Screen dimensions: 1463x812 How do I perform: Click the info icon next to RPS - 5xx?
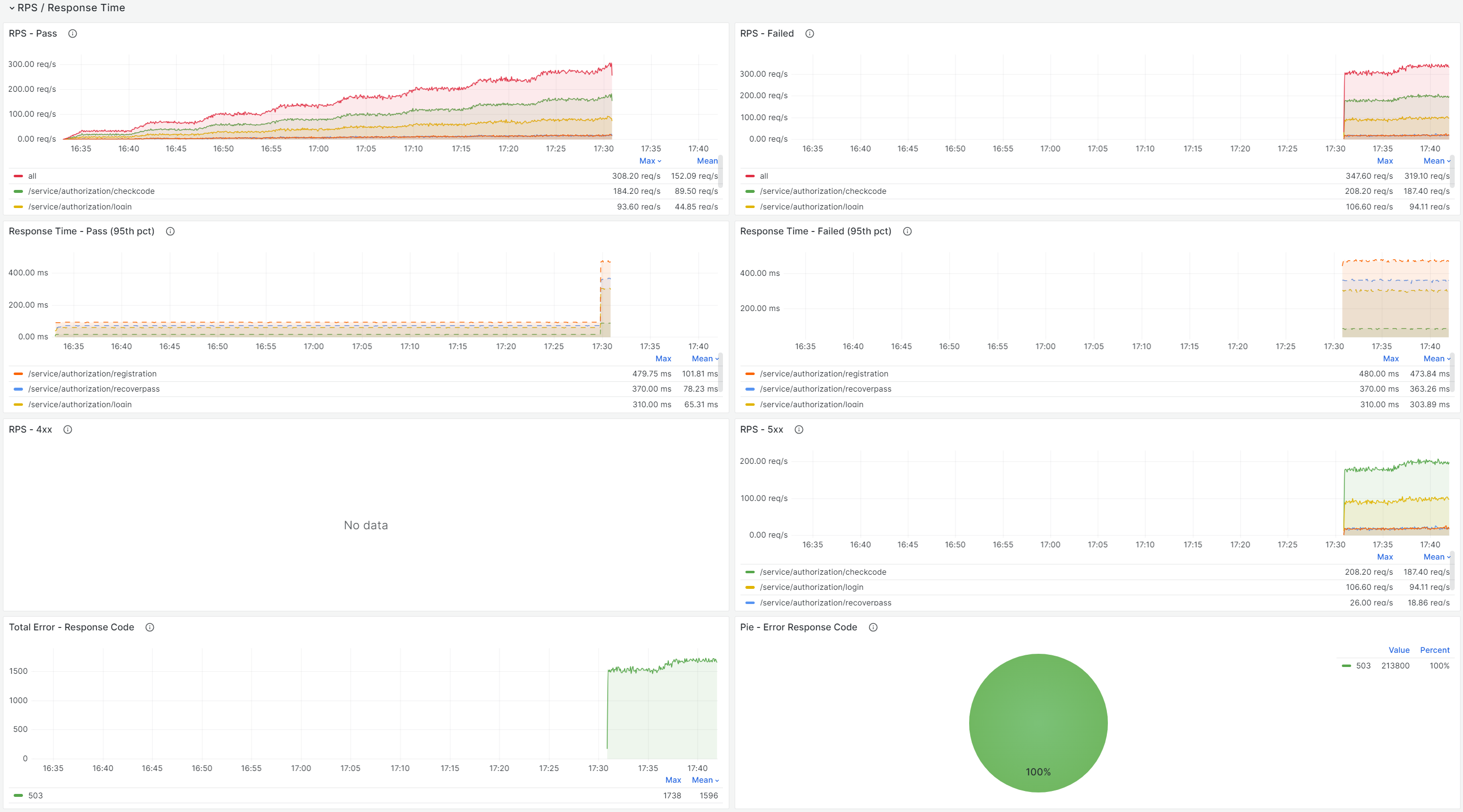tap(799, 429)
